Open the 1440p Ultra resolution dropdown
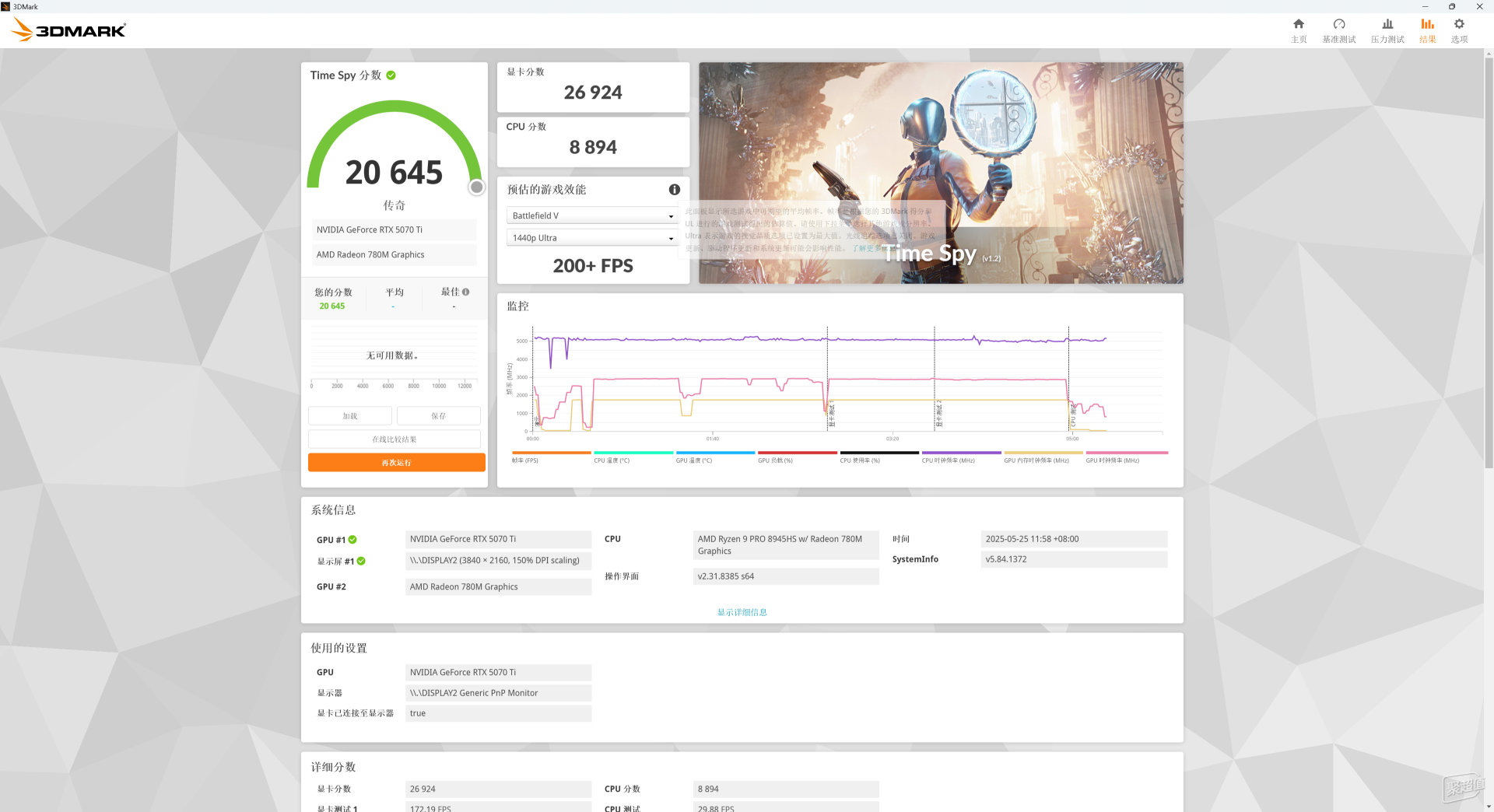1494x812 pixels. pyautogui.click(x=592, y=238)
